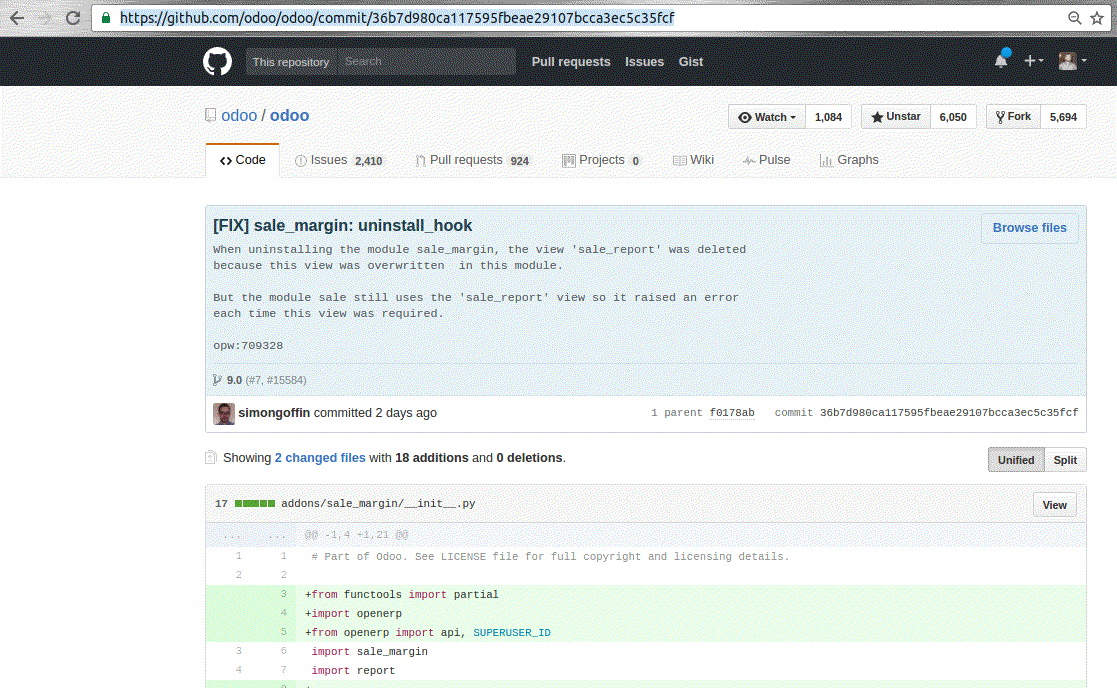Open the odoo owner link
This screenshot has height=688, width=1117.
click(x=239, y=115)
